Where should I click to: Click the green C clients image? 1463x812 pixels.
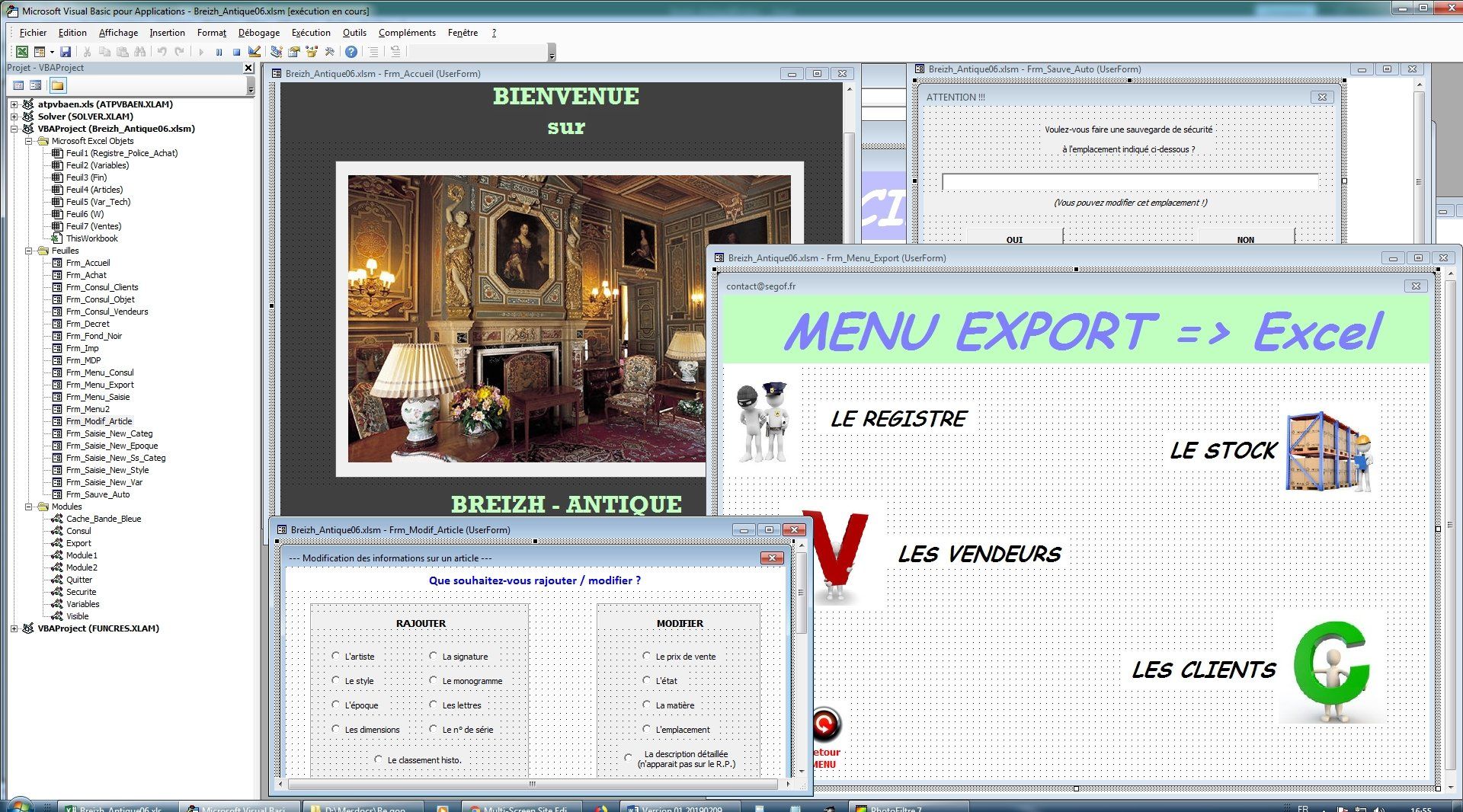point(1333,671)
